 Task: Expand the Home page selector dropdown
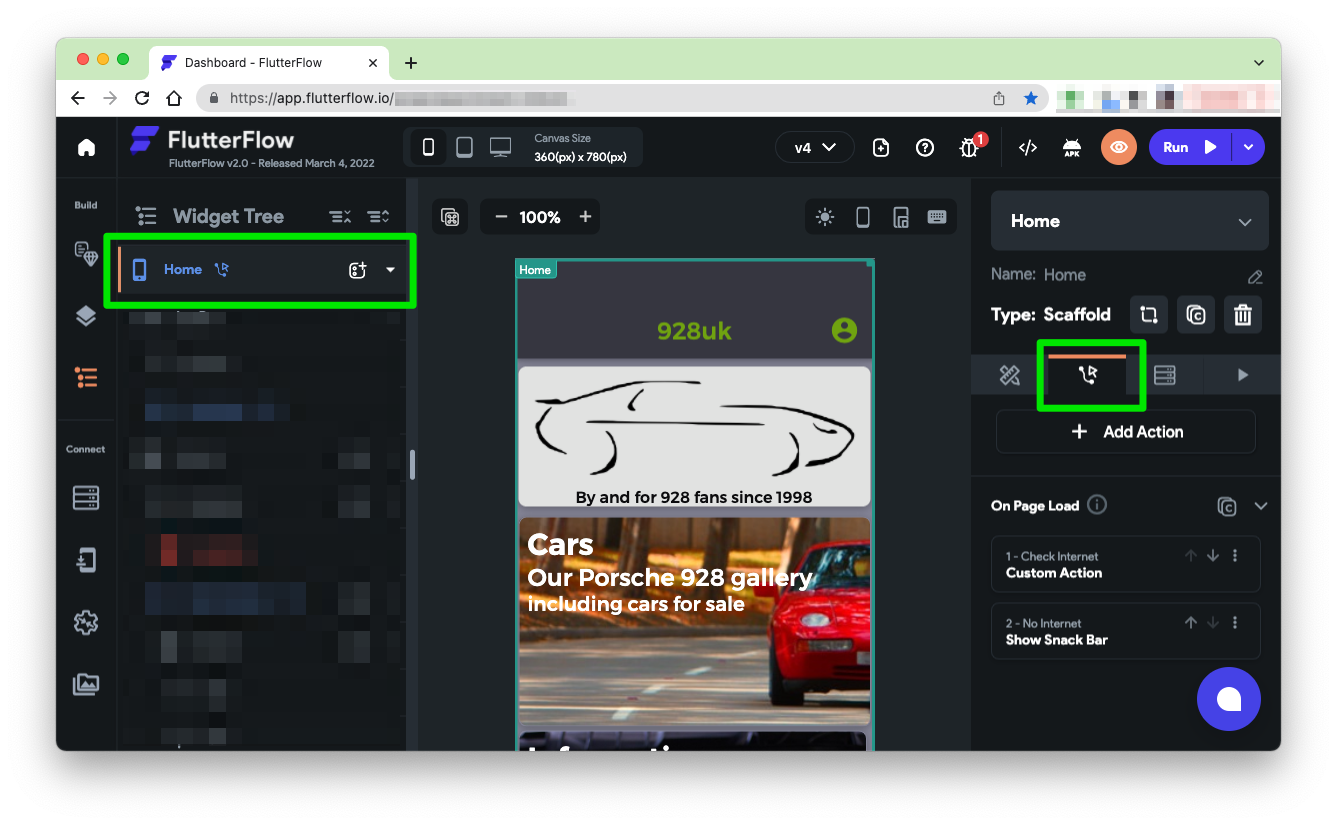pyautogui.click(x=1244, y=222)
